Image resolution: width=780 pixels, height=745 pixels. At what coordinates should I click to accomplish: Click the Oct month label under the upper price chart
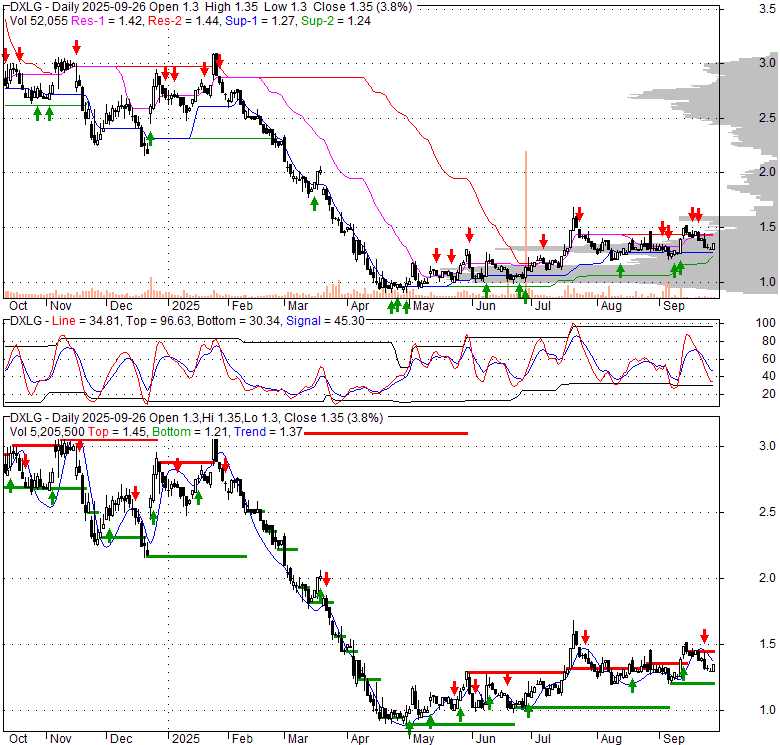click(18, 306)
